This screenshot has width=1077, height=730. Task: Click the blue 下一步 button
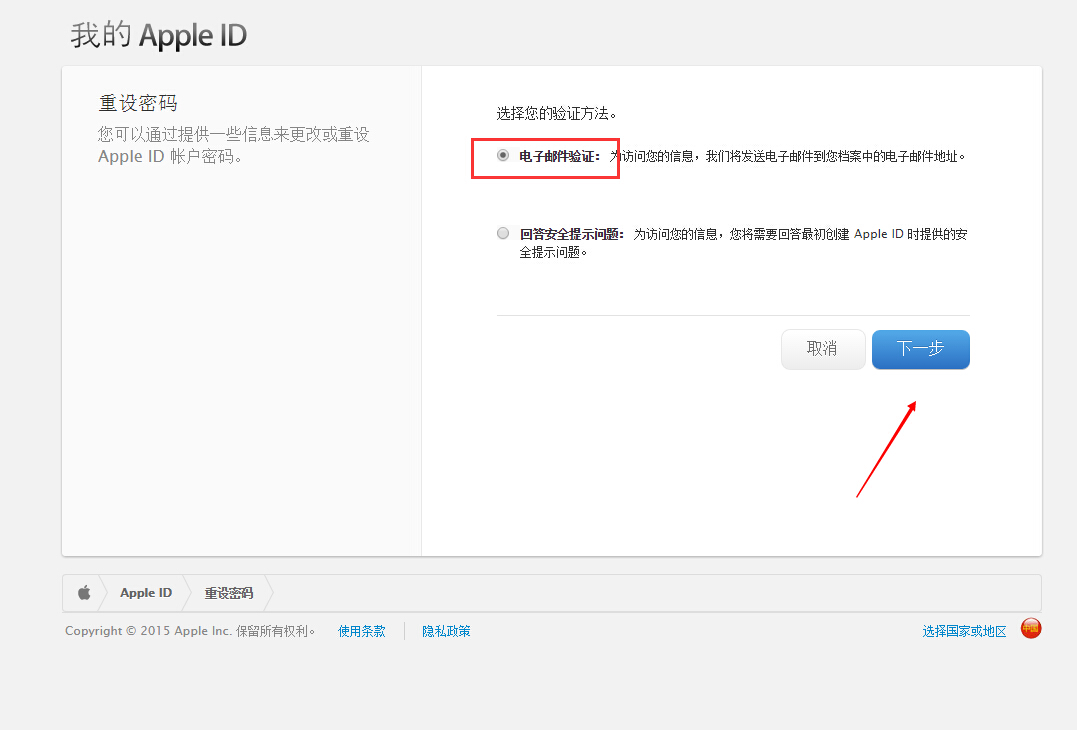pos(920,349)
